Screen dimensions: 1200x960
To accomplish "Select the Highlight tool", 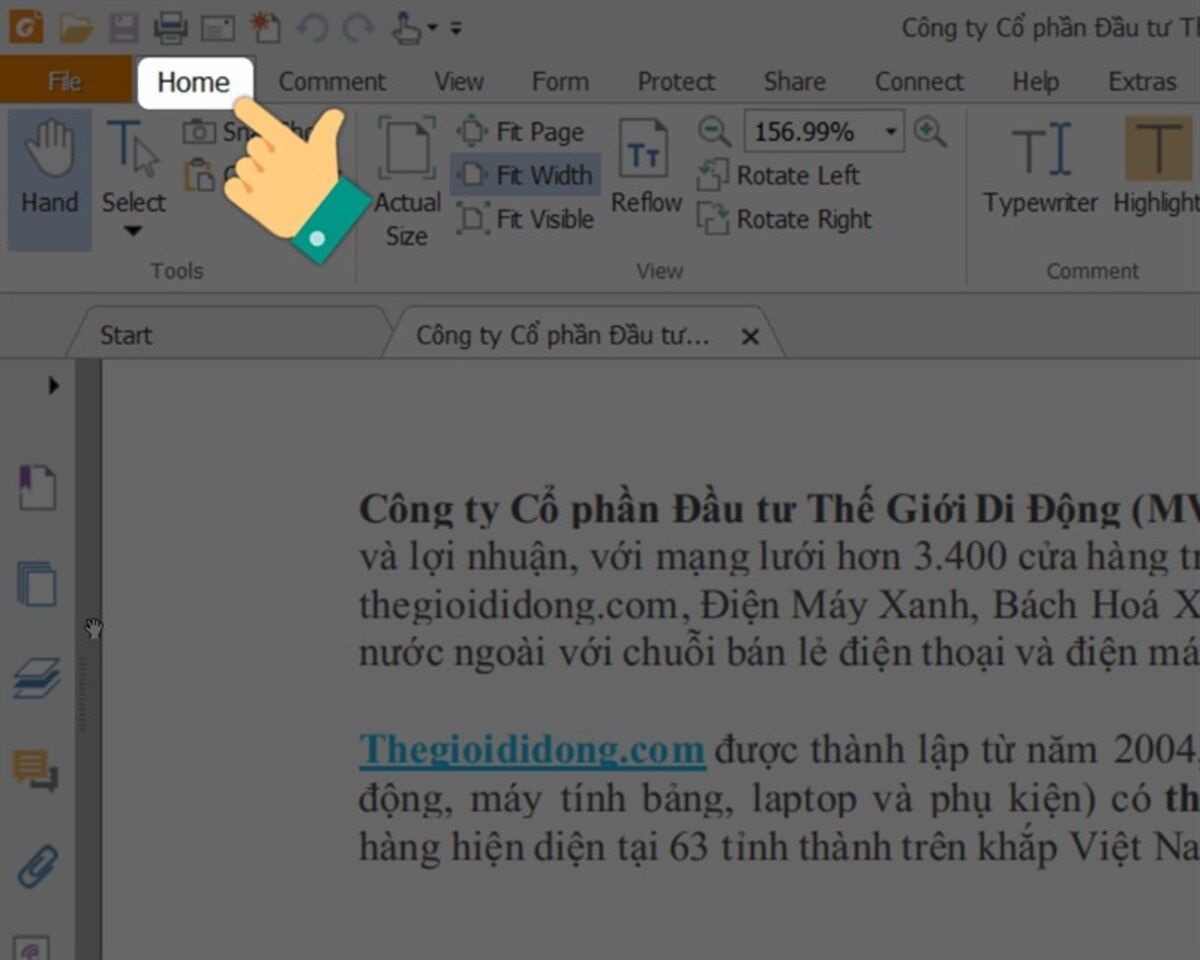I will point(1158,168).
